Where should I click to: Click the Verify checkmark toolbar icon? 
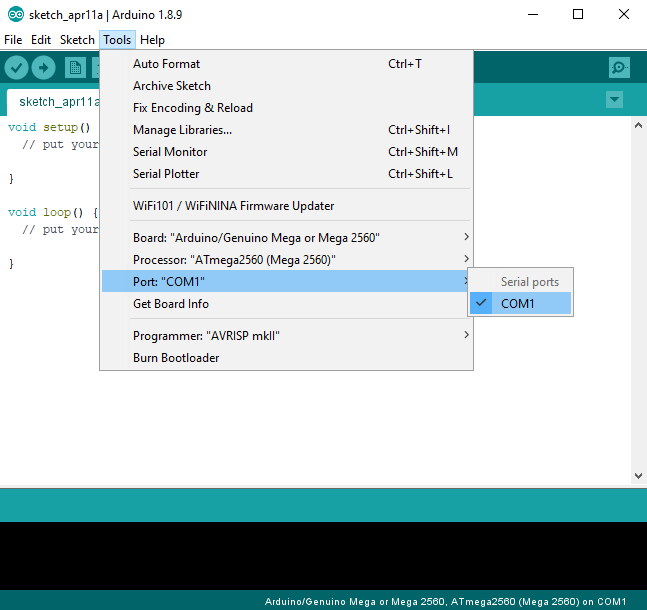16,67
